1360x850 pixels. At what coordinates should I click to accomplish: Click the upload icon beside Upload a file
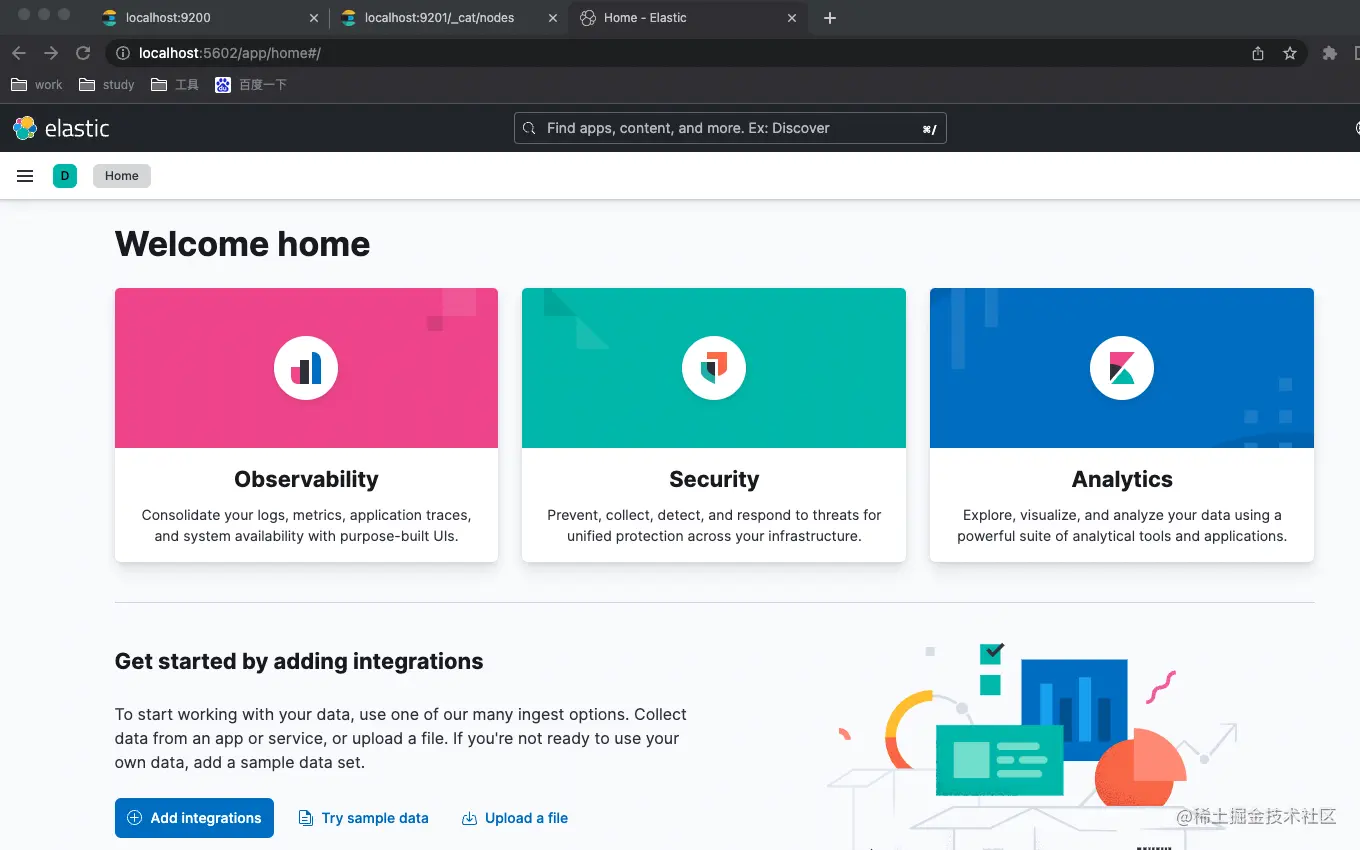(469, 818)
